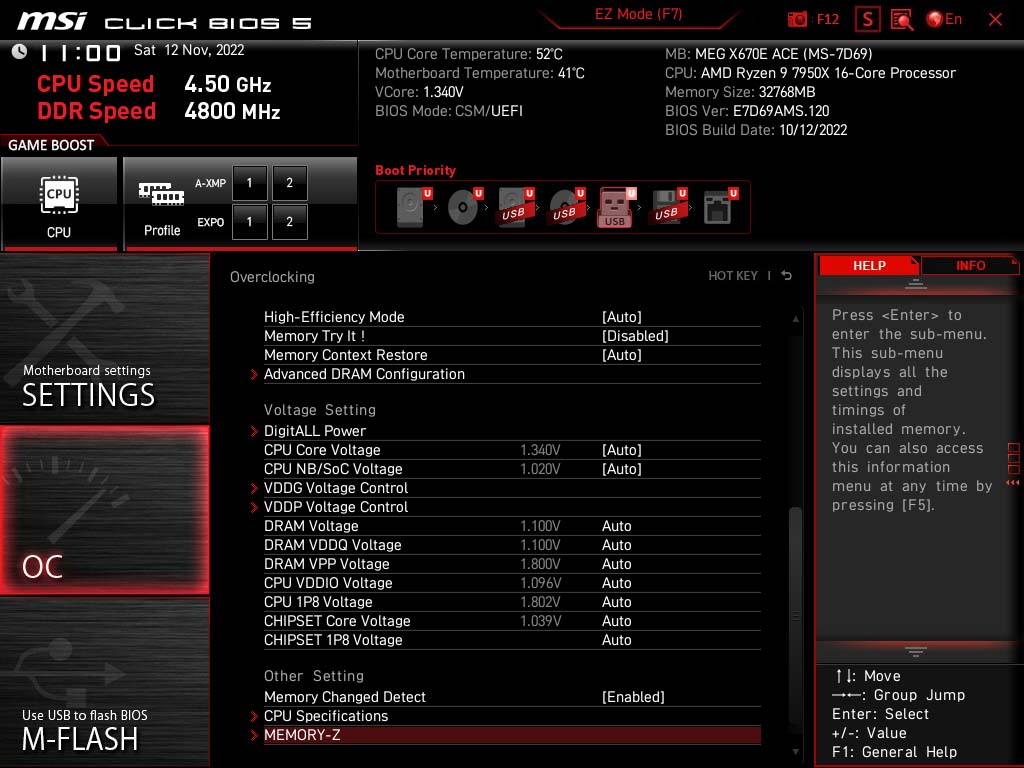The width and height of the screenshot is (1024, 768).
Task: Click the back arrow next to HOT KEY
Action: pyautogui.click(x=787, y=276)
